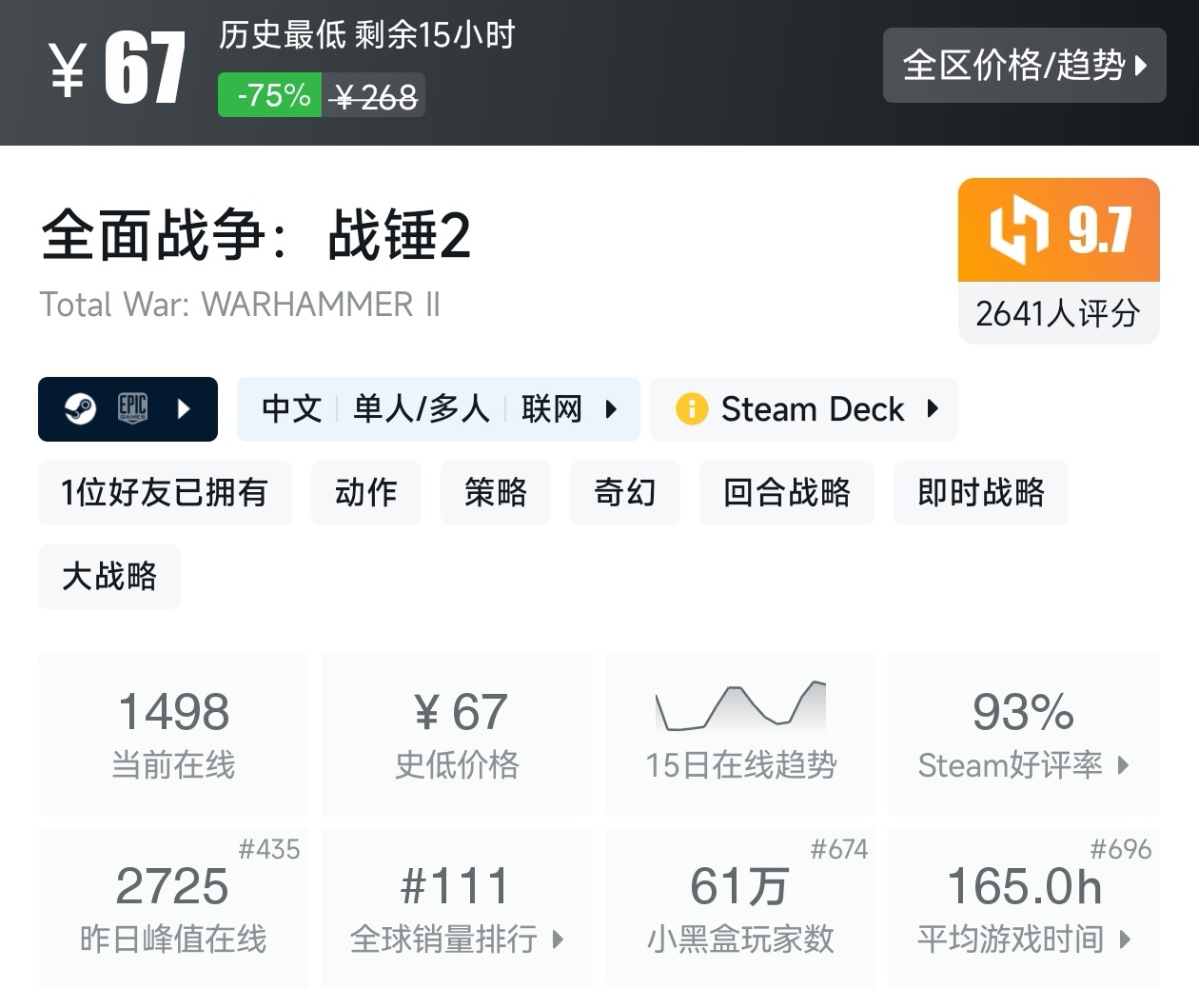The width and height of the screenshot is (1199, 1008).
Task: Select the 动作 genre tag
Action: click(x=366, y=493)
